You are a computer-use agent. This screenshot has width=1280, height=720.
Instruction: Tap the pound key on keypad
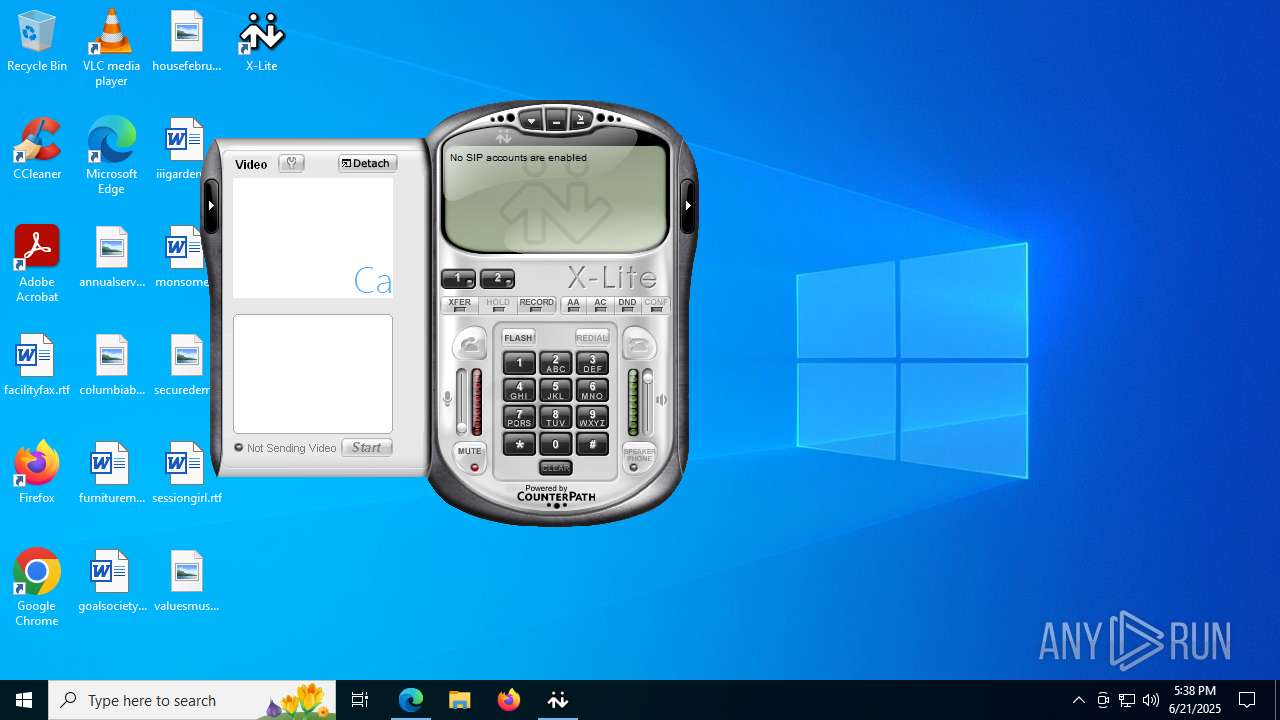click(x=592, y=444)
